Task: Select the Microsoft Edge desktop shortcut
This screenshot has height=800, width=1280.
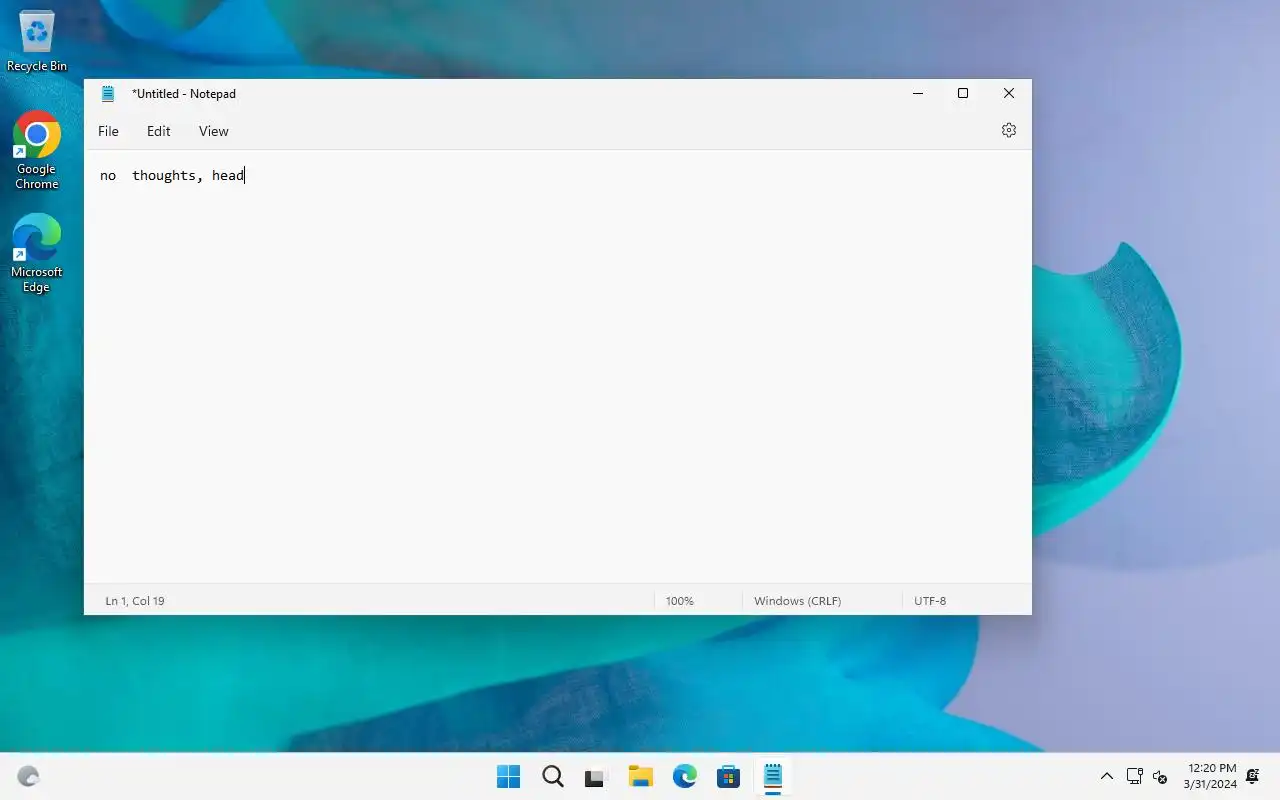Action: 37,254
